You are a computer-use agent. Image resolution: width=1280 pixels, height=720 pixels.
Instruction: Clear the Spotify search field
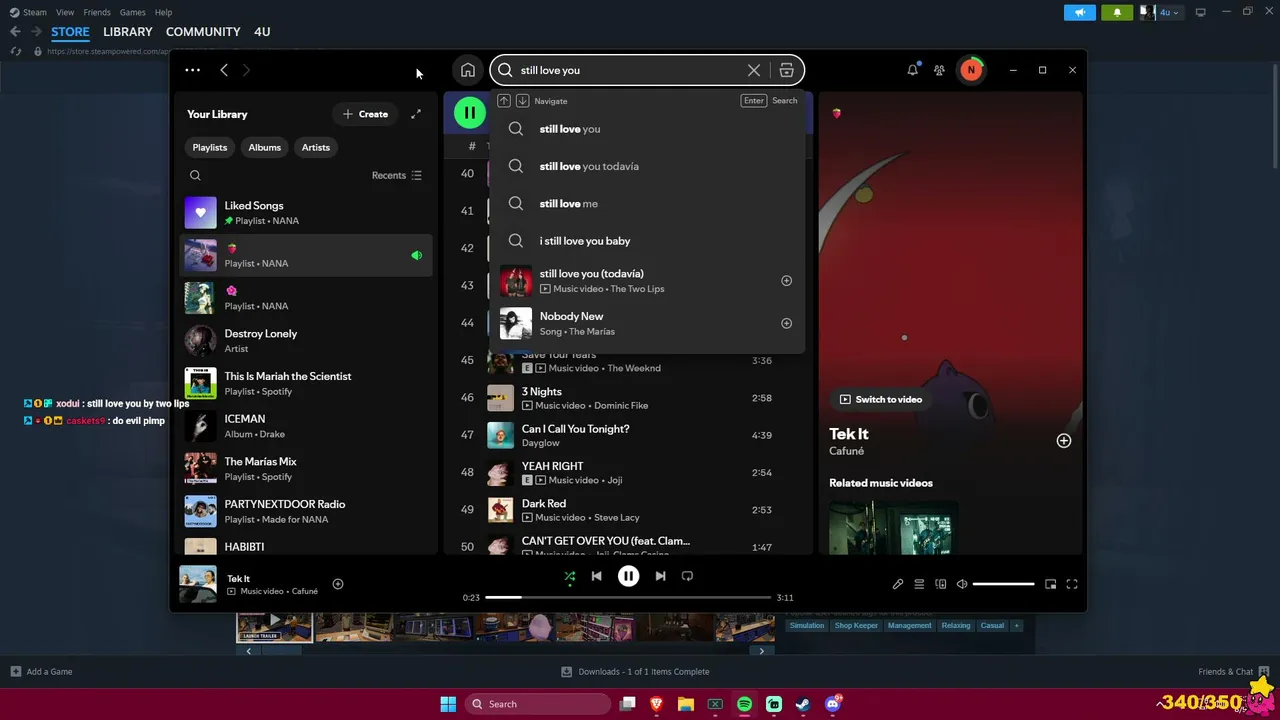click(x=754, y=70)
